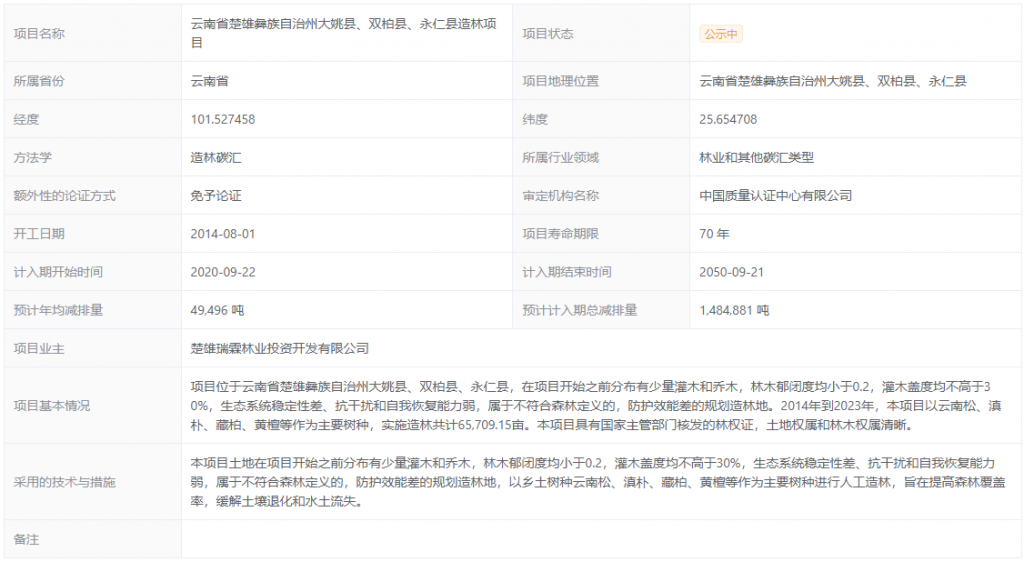The image size is (1024, 562).
Task: Select crediting period start date 2020-09-22
Action: [x=223, y=272]
